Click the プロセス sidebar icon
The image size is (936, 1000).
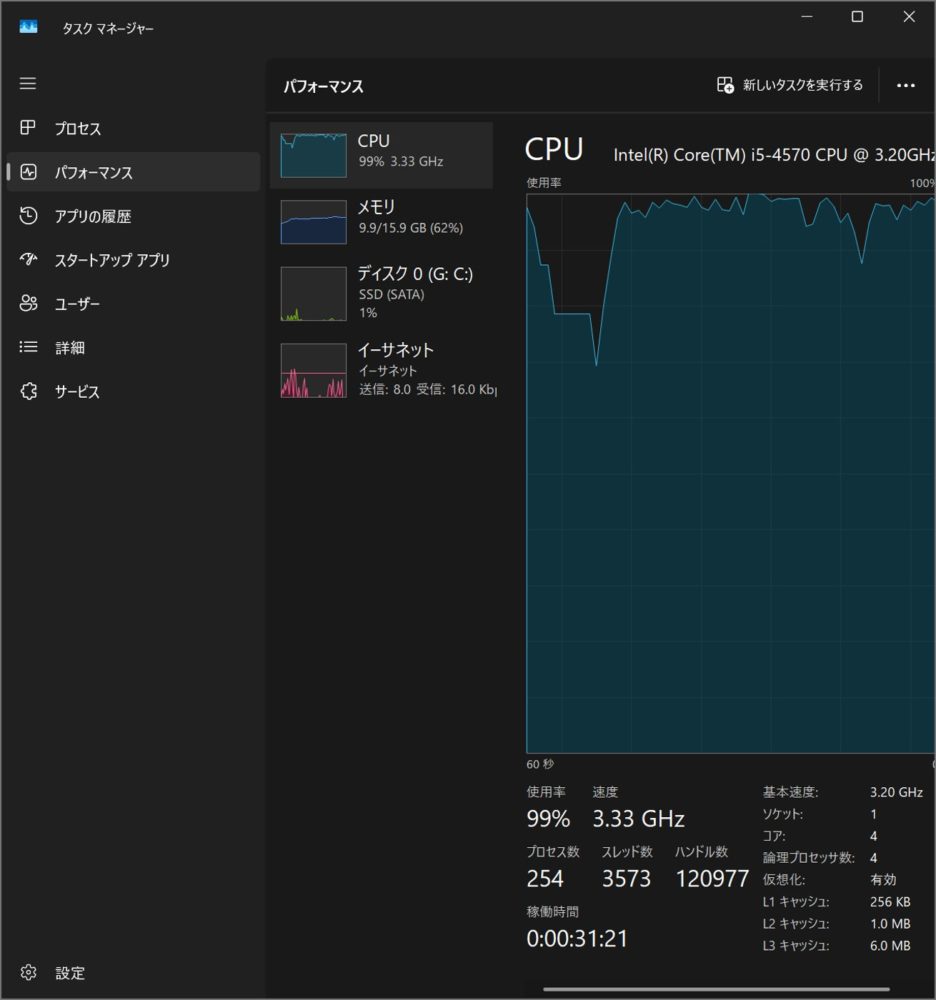point(27,128)
